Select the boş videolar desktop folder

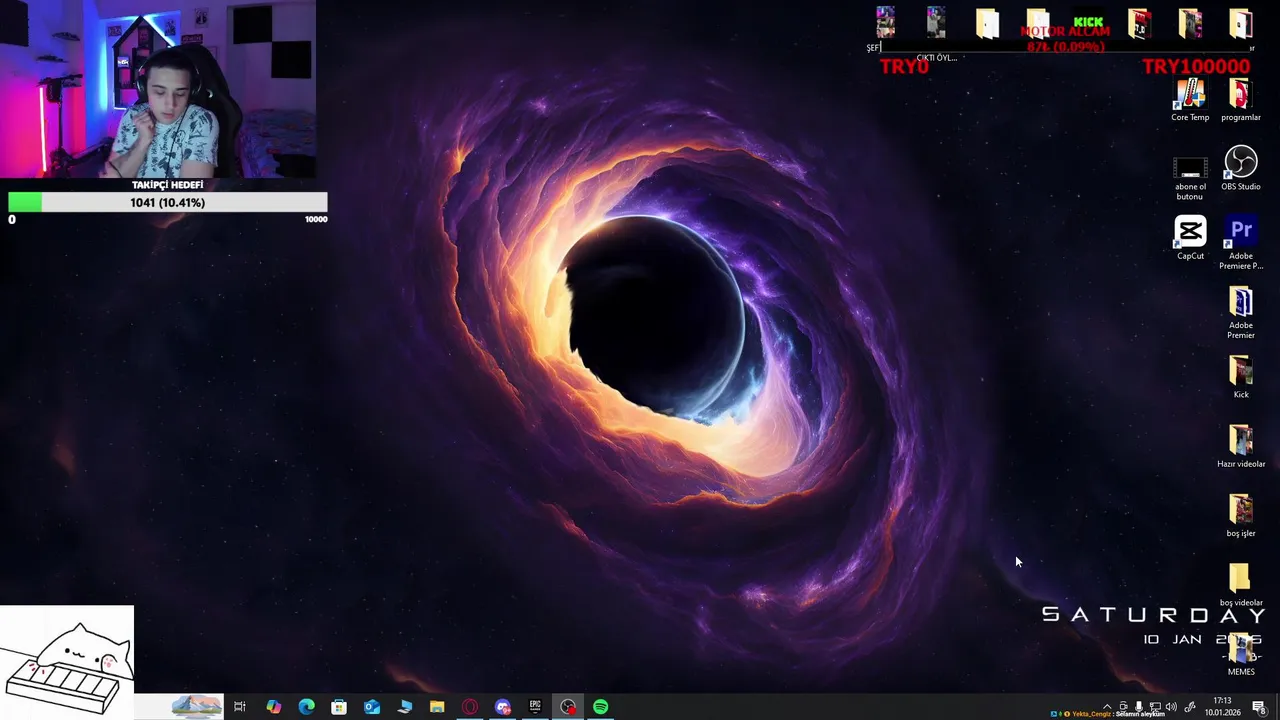pos(1241,584)
